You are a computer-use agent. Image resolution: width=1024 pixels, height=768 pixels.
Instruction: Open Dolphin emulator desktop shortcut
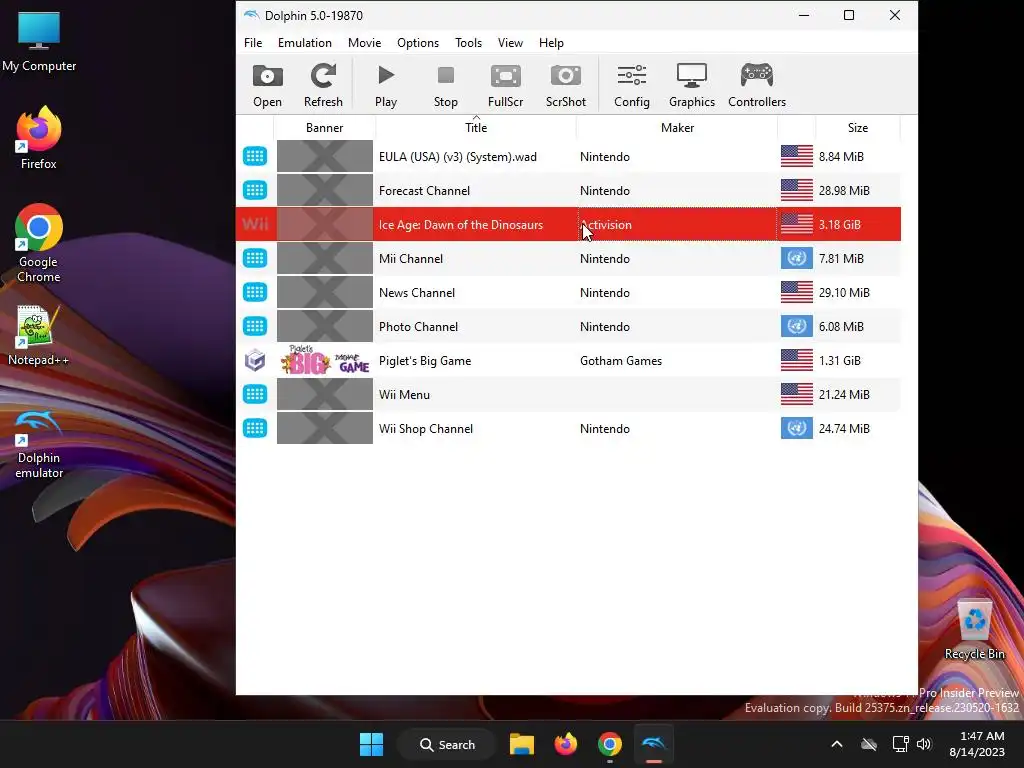point(39,444)
